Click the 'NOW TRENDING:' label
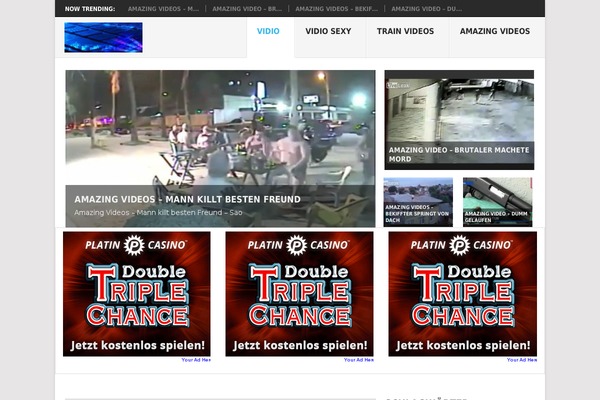 [x=90, y=9]
